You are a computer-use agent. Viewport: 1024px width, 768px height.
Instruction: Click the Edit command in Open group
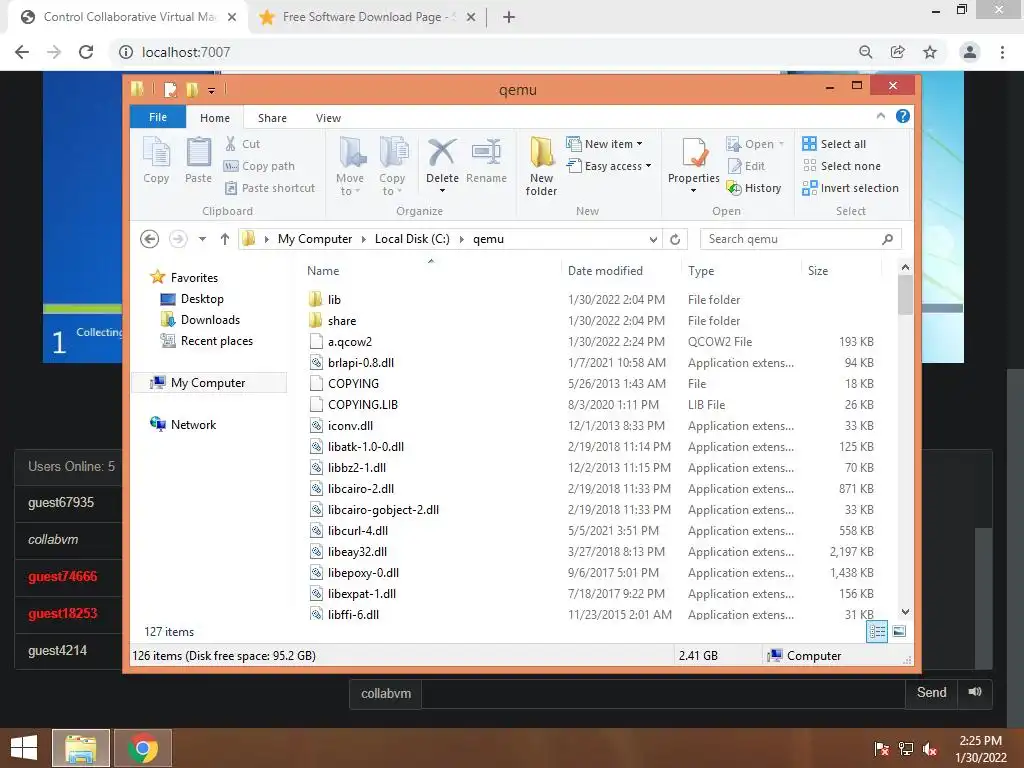[x=746, y=166]
